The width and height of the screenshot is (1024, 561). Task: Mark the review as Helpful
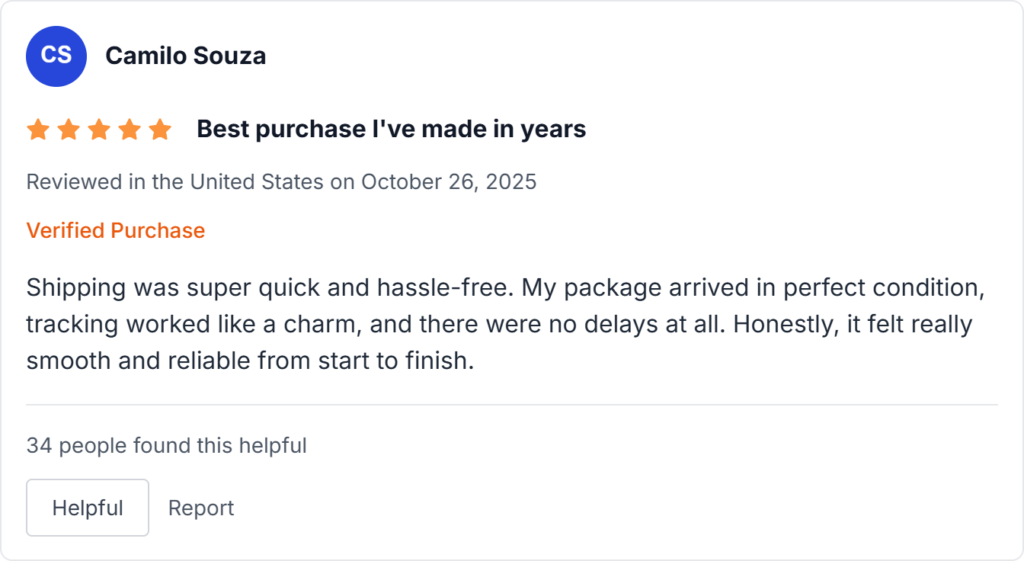[x=87, y=508]
